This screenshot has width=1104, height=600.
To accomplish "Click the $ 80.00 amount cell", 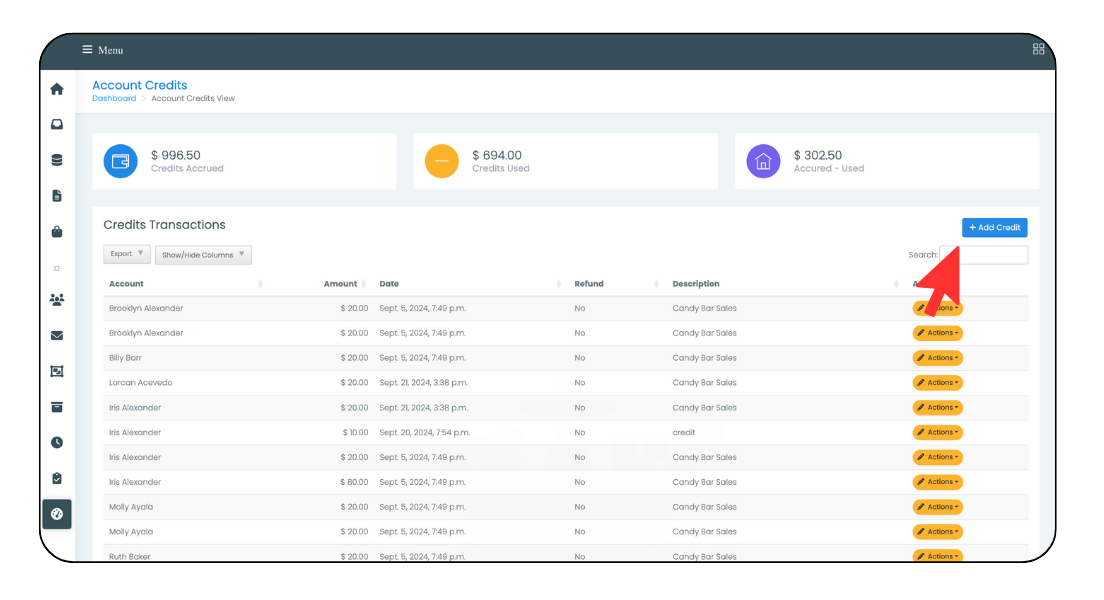I will [x=354, y=482].
